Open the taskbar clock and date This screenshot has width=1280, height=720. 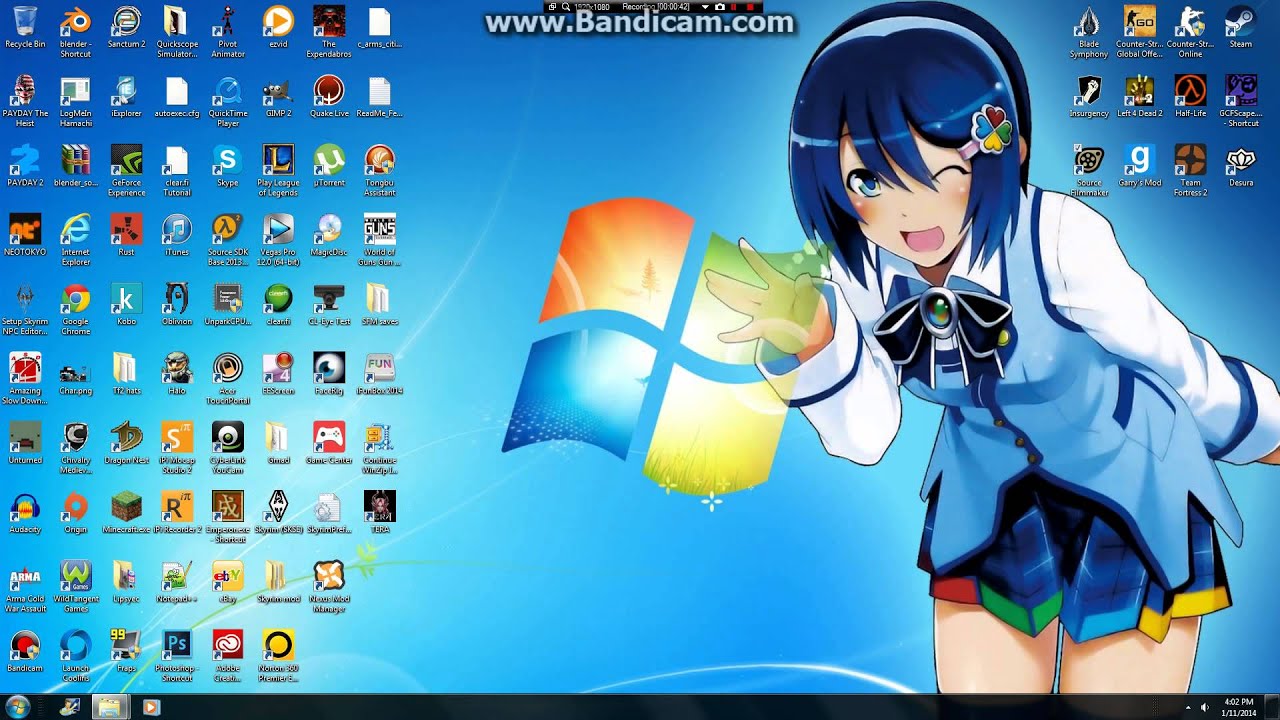[1238, 707]
